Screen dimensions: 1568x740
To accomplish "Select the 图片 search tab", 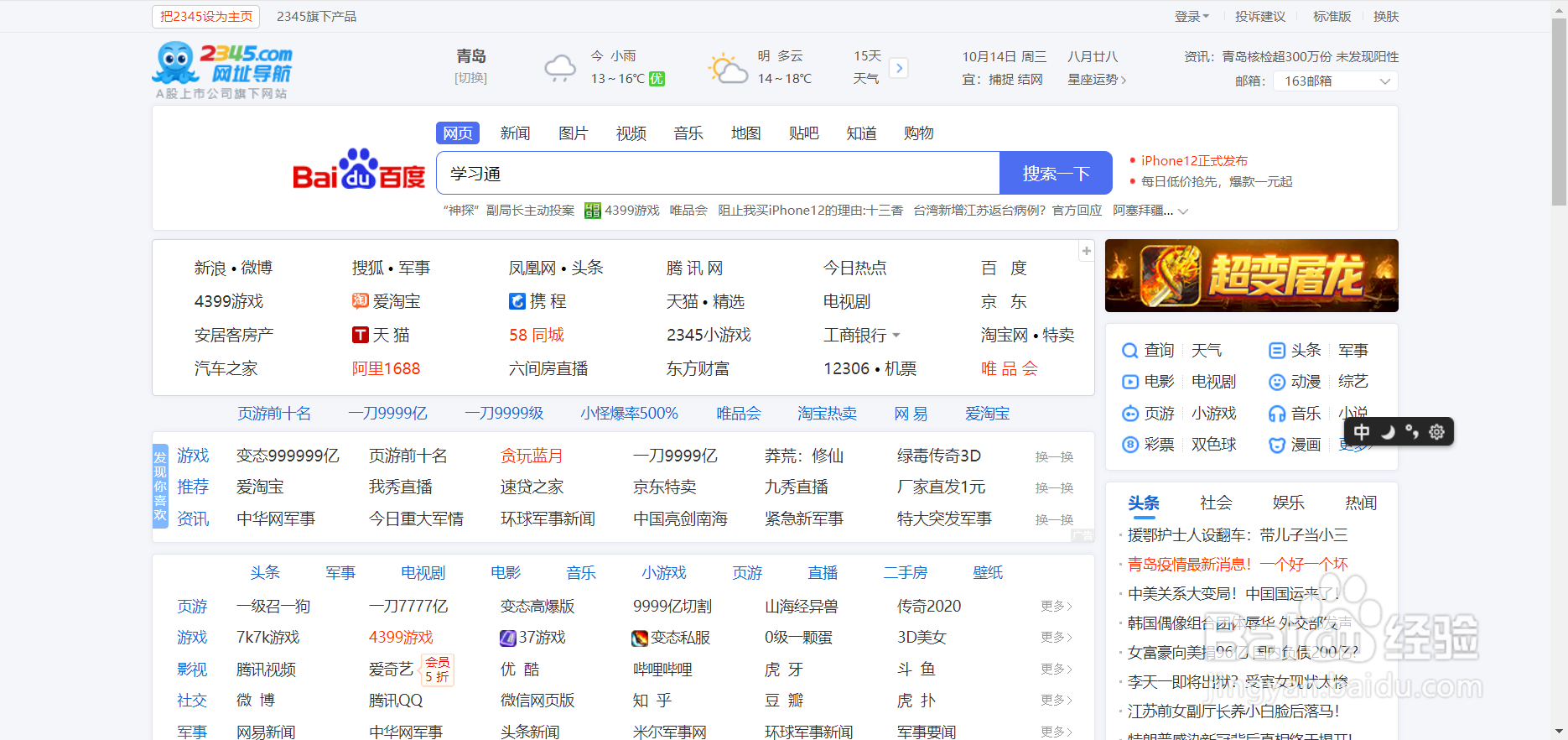I will (x=574, y=133).
